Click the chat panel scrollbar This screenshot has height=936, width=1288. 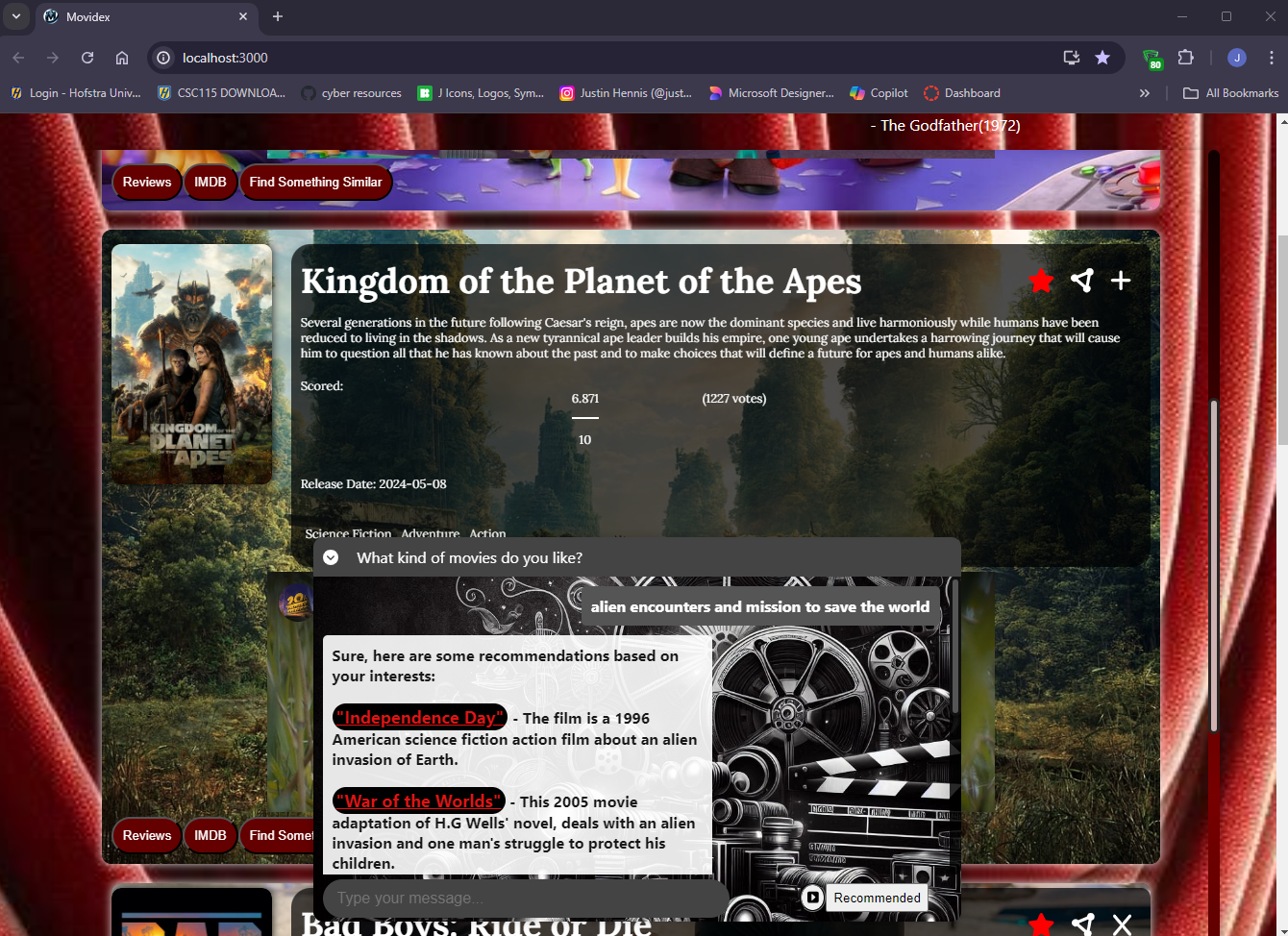[955, 644]
